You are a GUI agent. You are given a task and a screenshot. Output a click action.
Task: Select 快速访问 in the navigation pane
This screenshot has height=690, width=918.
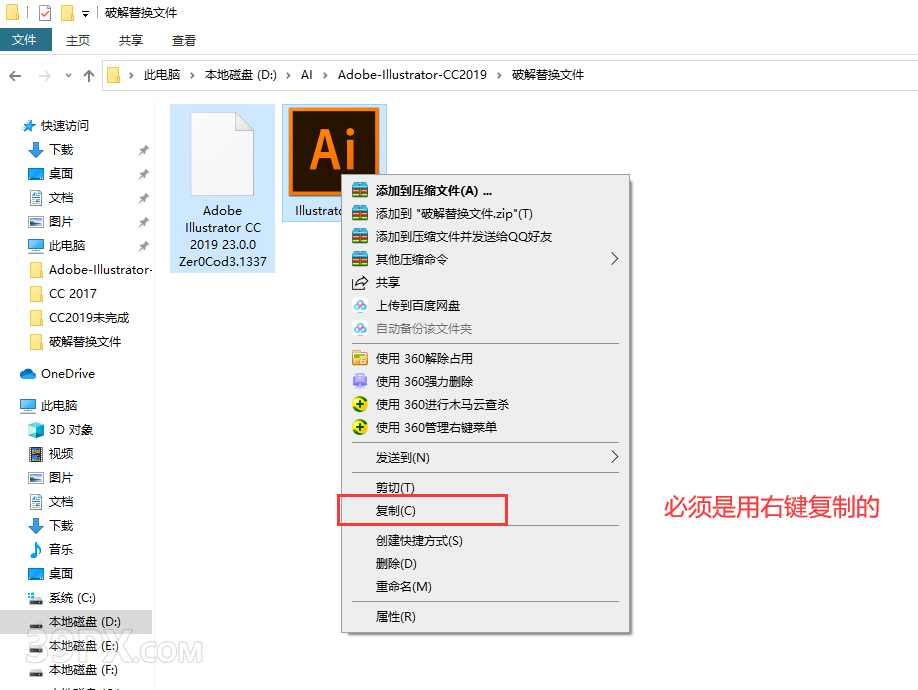(64, 125)
